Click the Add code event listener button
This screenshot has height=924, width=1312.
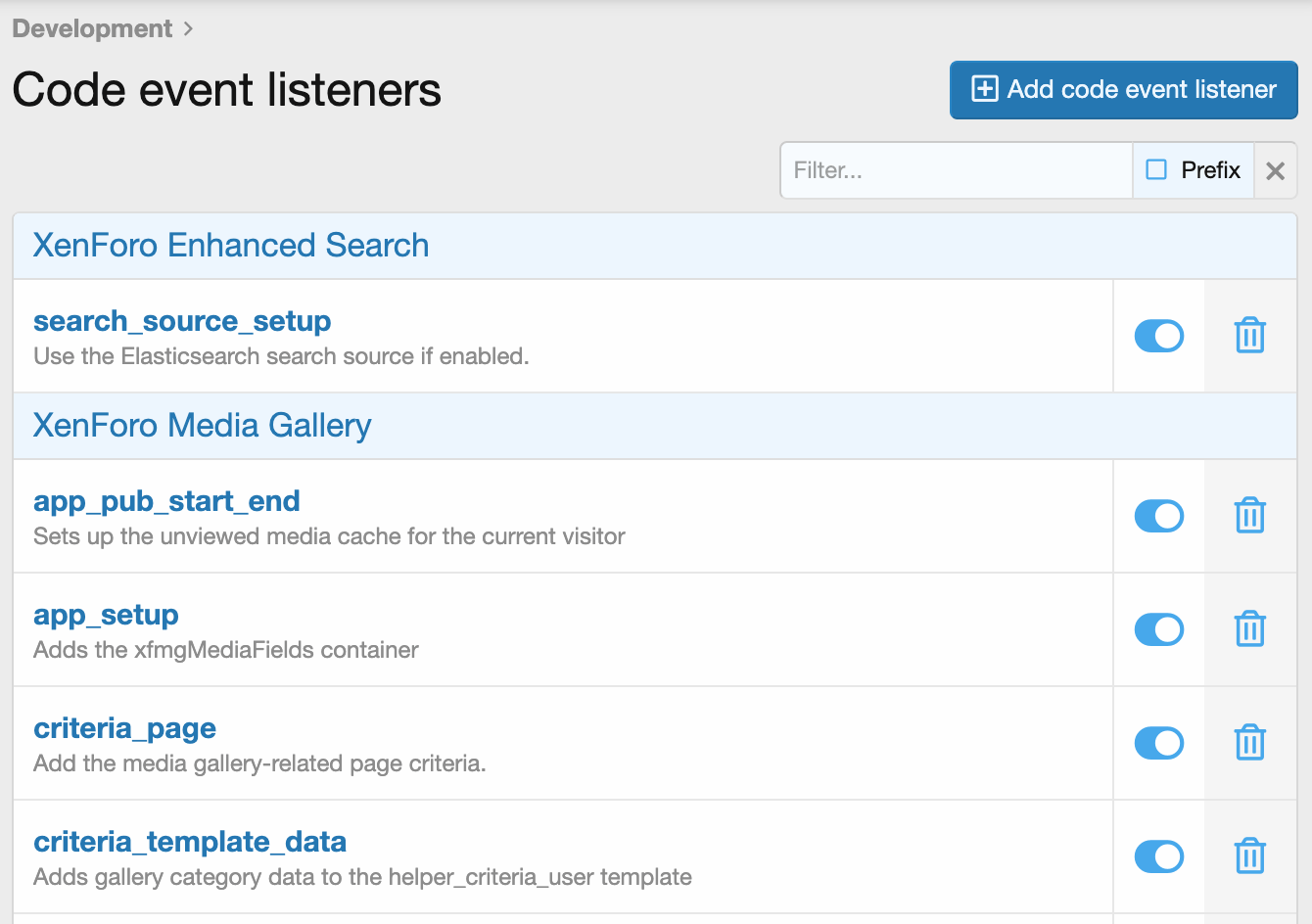[1123, 90]
